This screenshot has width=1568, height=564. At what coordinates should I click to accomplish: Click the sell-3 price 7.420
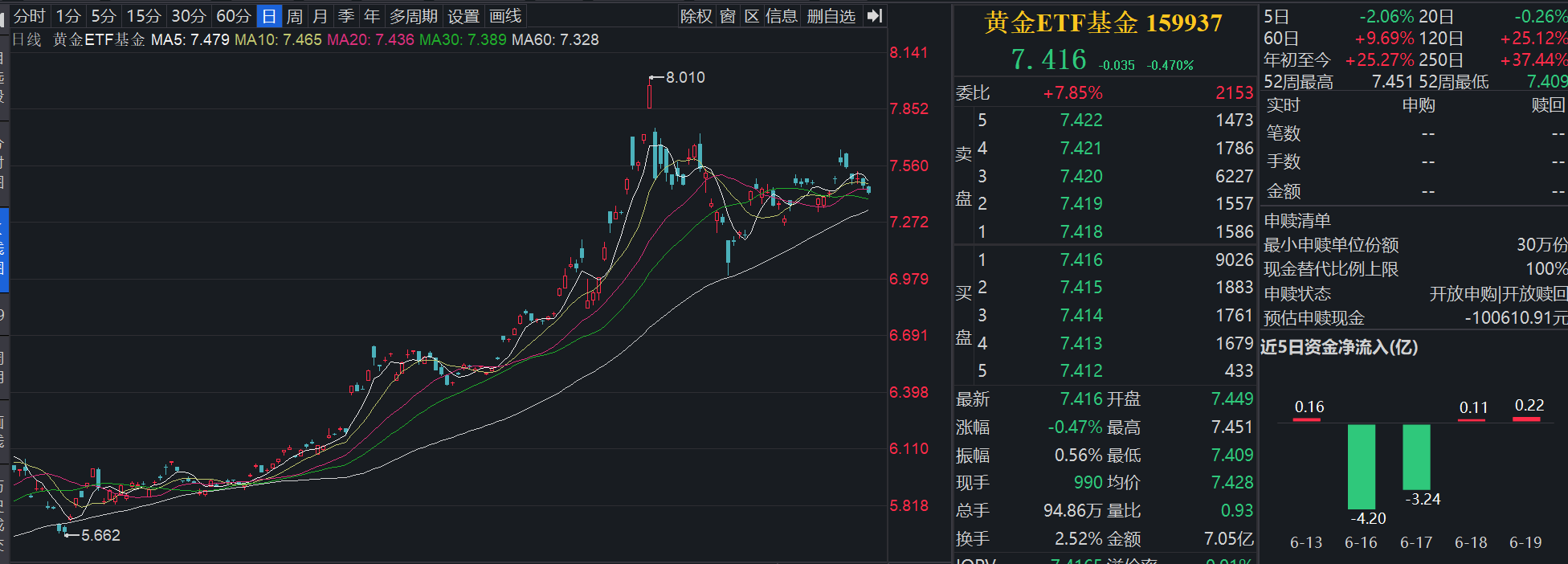click(x=1081, y=176)
